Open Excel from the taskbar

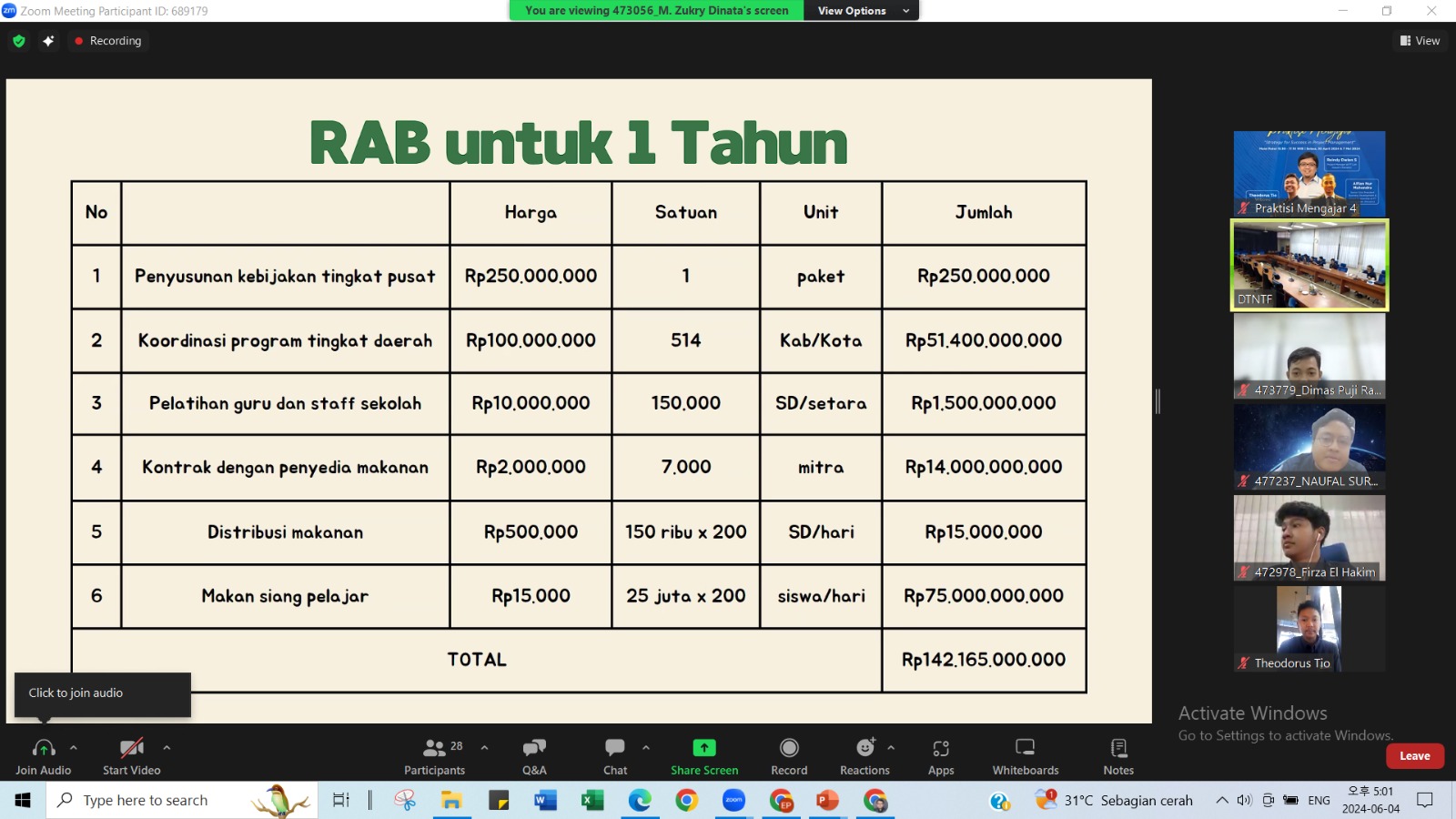[592, 800]
